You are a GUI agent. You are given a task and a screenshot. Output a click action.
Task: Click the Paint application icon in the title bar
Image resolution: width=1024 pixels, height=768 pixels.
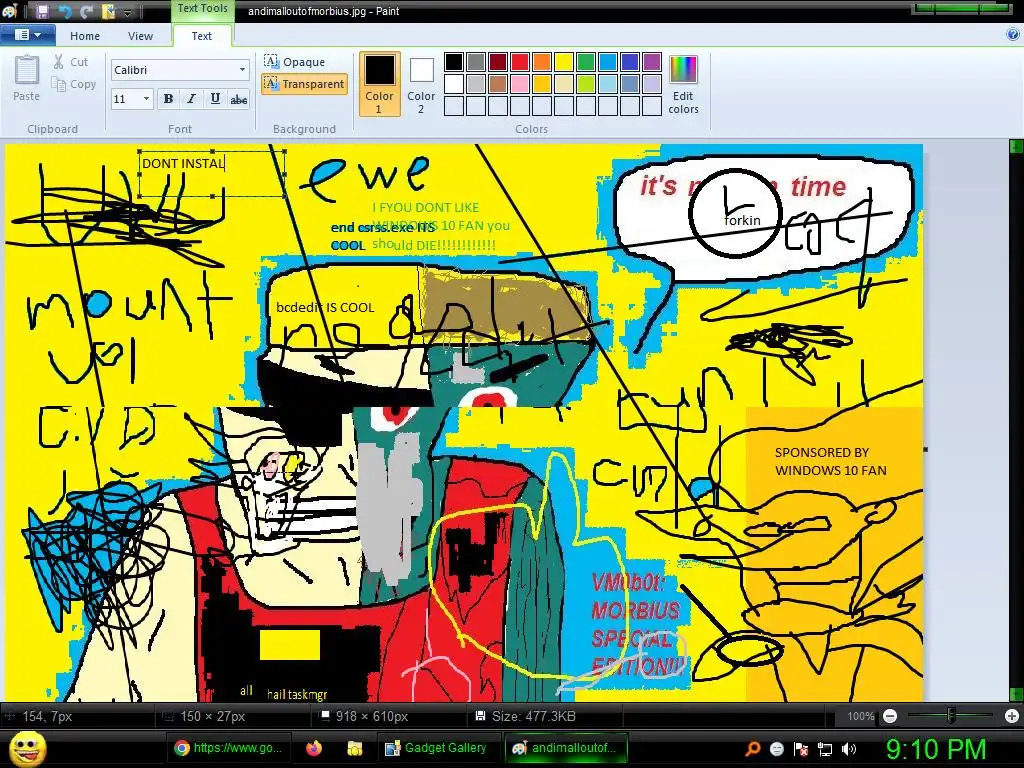10,11
